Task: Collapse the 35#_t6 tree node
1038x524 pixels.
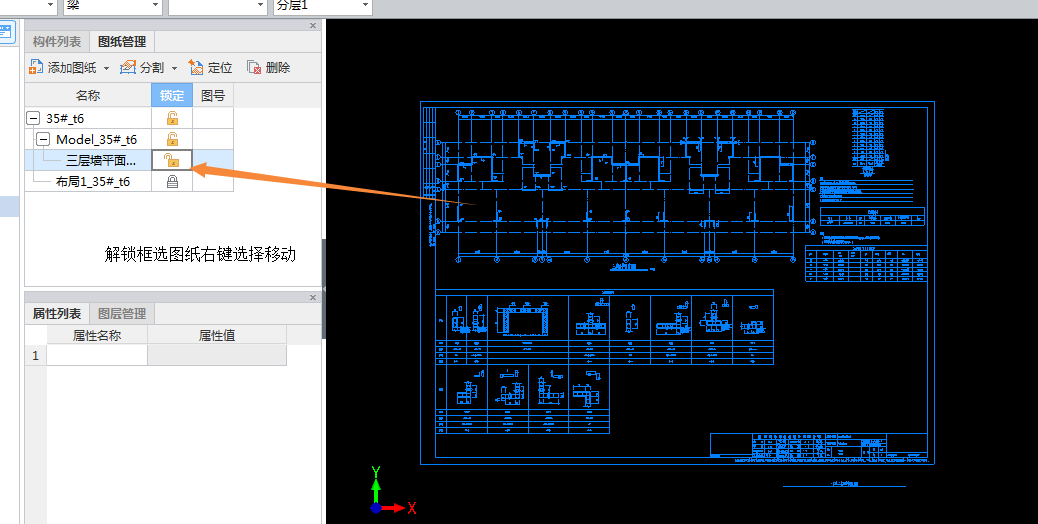Action: tap(33, 118)
